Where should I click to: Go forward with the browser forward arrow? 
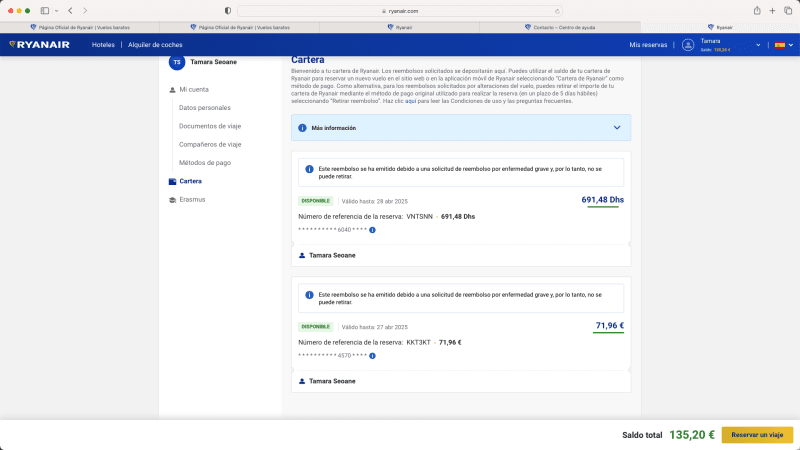[x=85, y=11]
